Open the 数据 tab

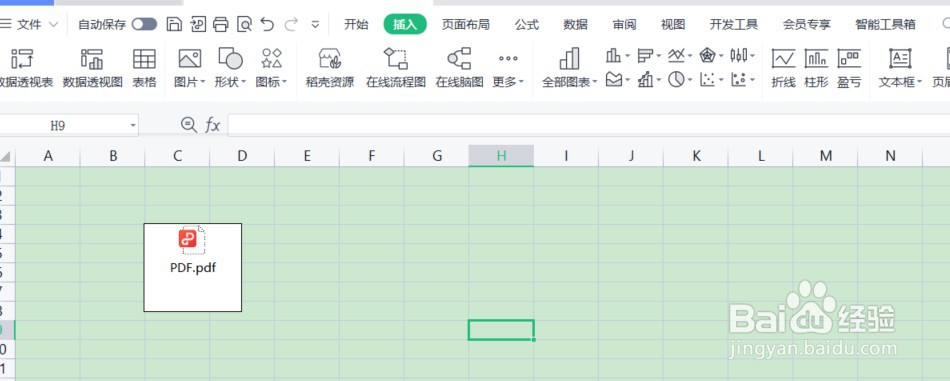[576, 24]
